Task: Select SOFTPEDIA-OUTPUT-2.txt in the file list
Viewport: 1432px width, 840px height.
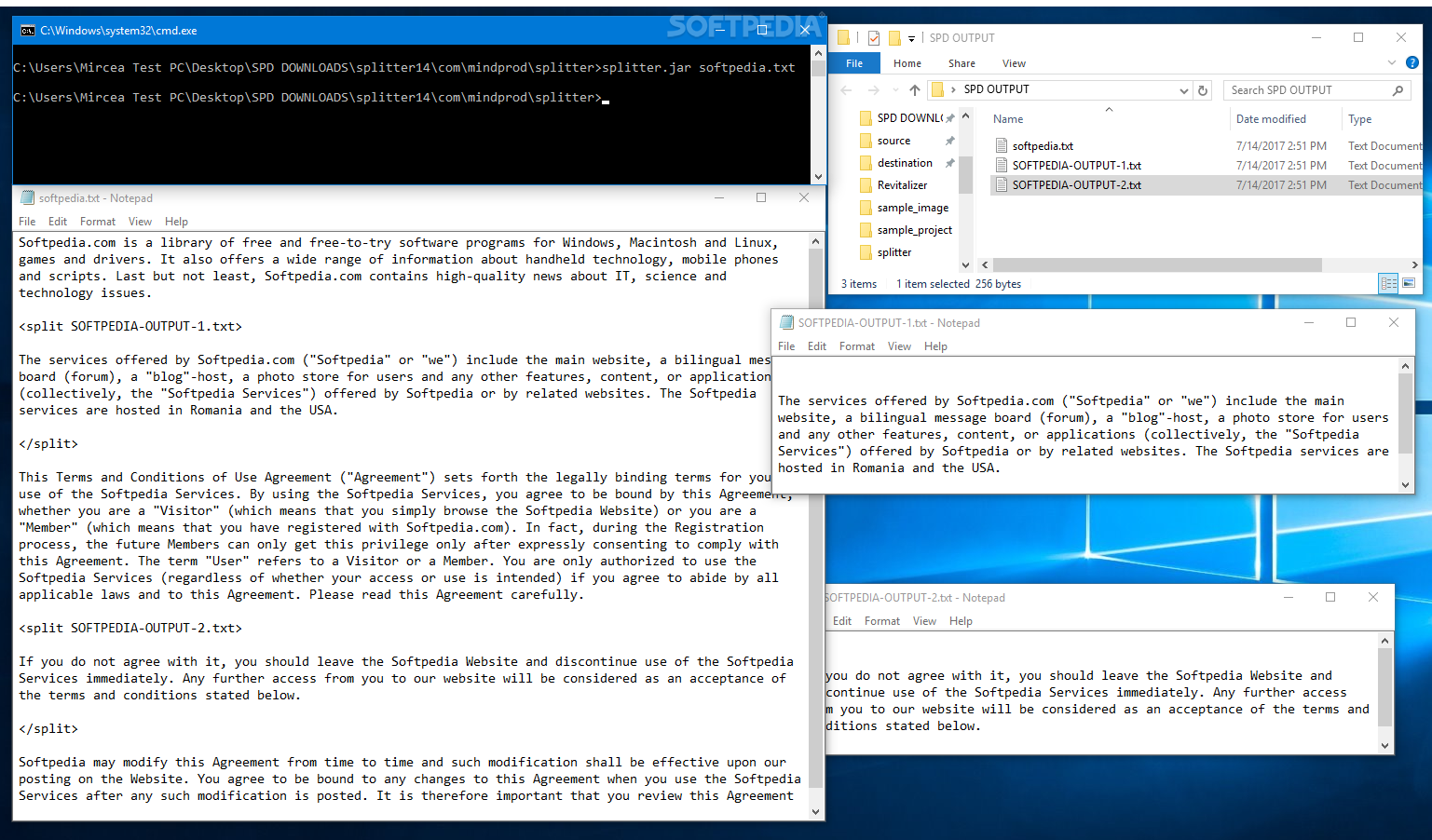Action: coord(1076,185)
